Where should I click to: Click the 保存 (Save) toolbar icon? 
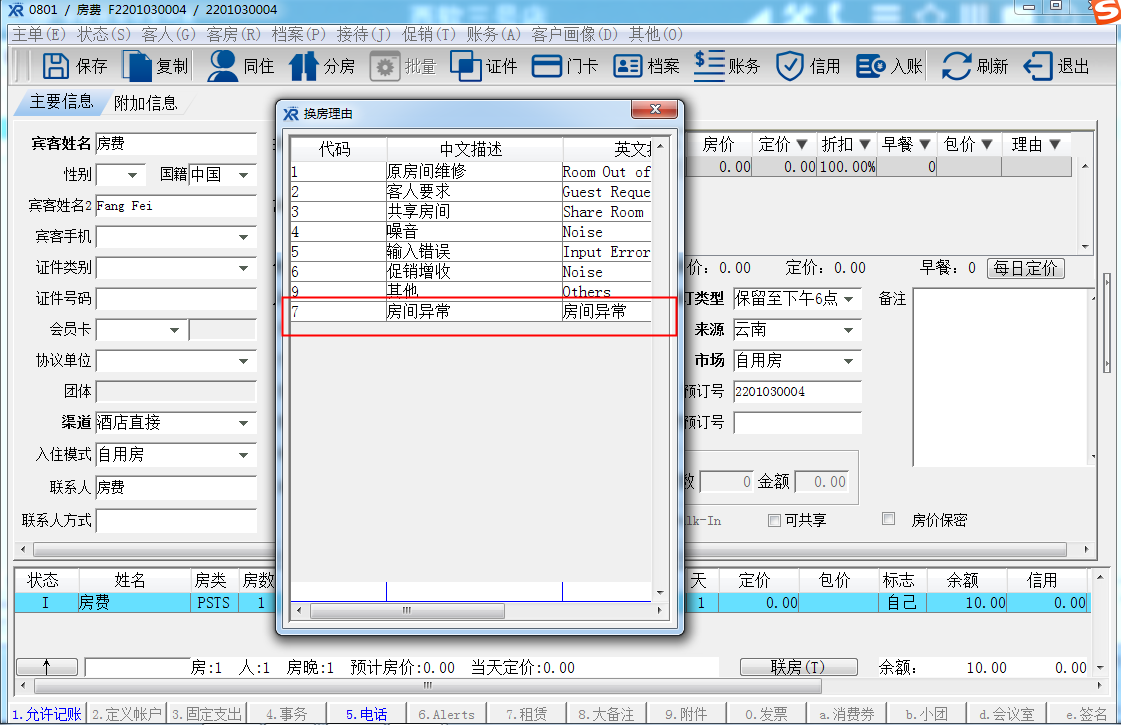(56, 66)
